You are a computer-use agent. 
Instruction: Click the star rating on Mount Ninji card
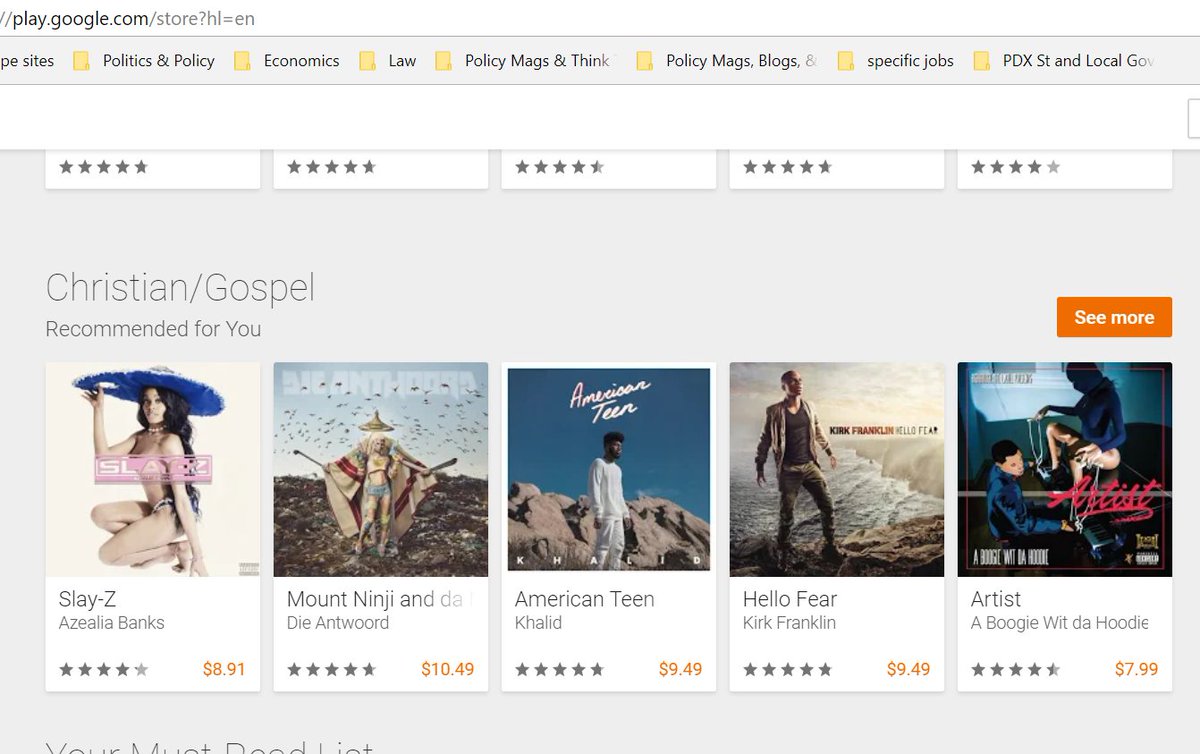332,670
